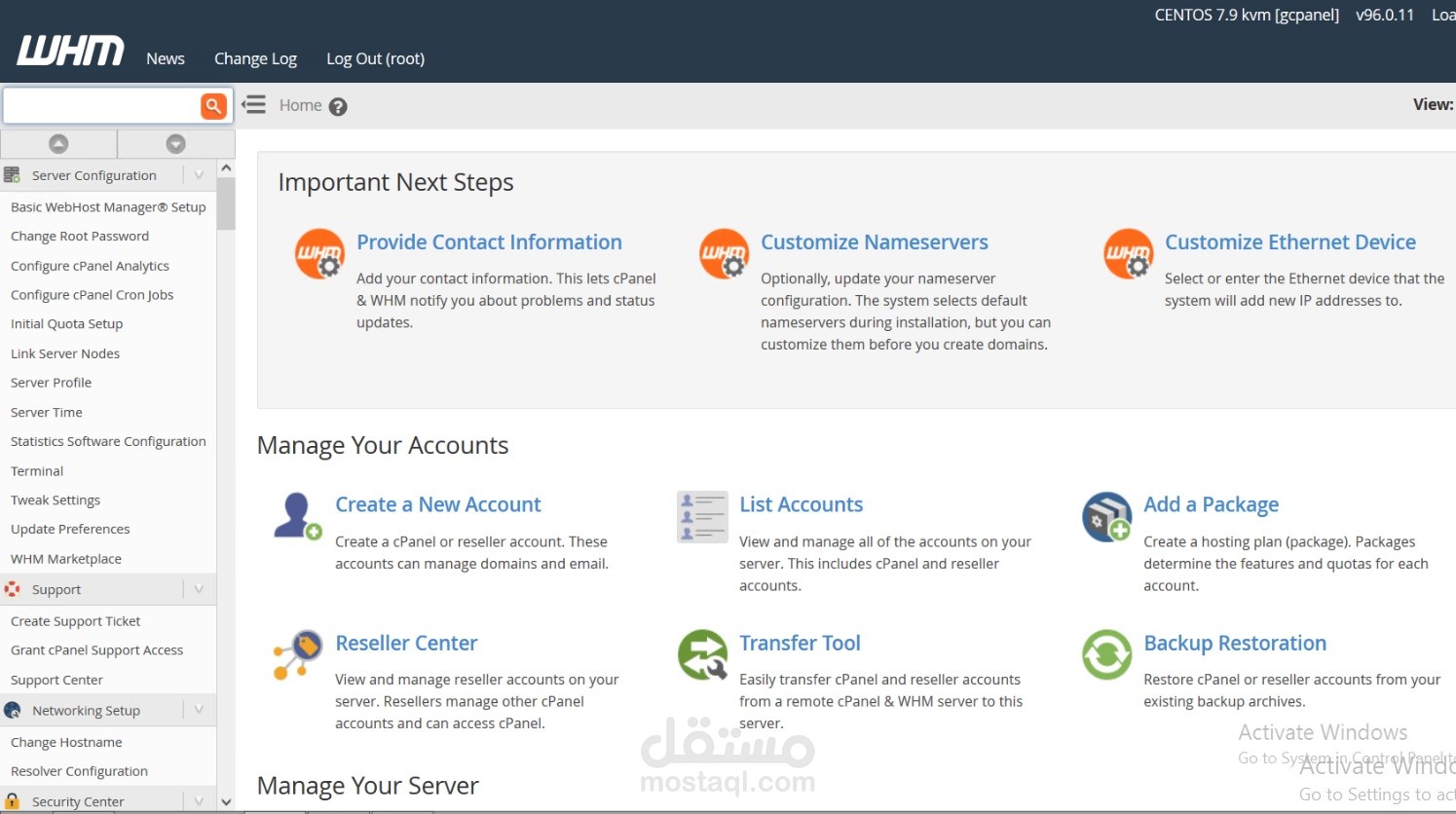Click the Security Center padlock icon

pyautogui.click(x=12, y=801)
